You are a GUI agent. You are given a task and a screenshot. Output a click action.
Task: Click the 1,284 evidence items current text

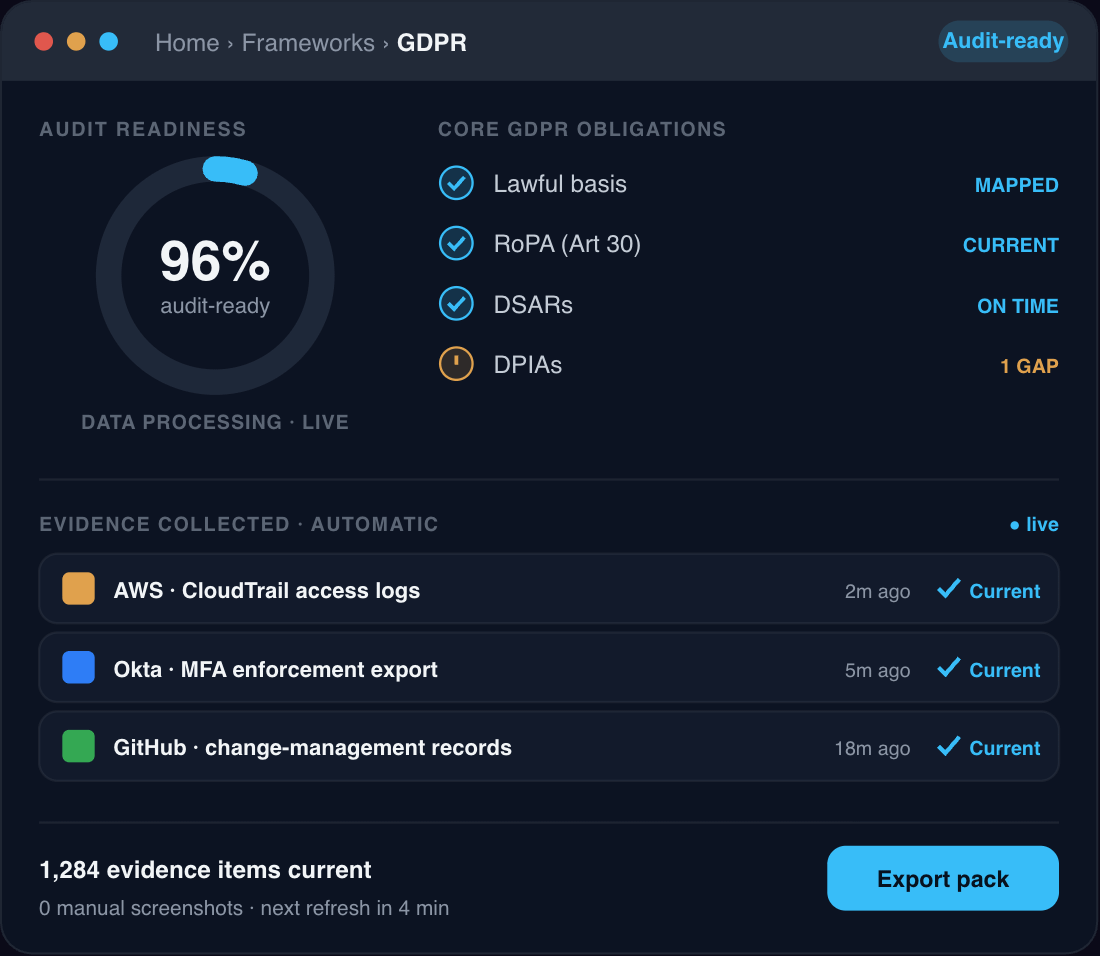(205, 870)
